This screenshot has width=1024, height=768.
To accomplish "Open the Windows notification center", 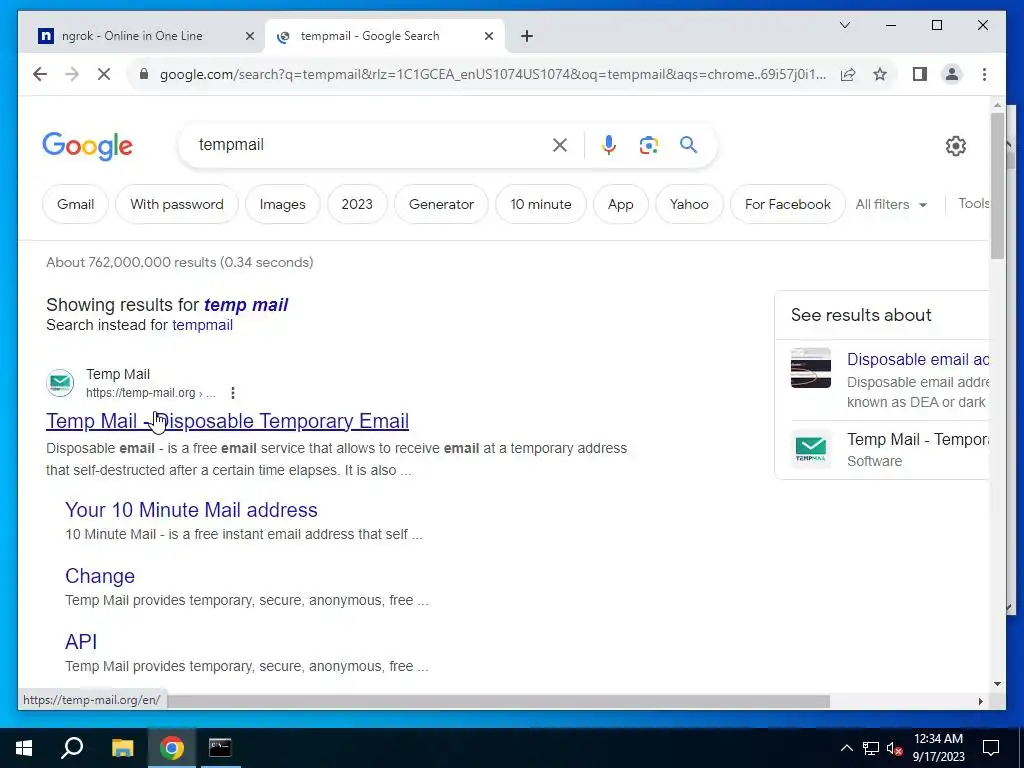I will [x=991, y=748].
